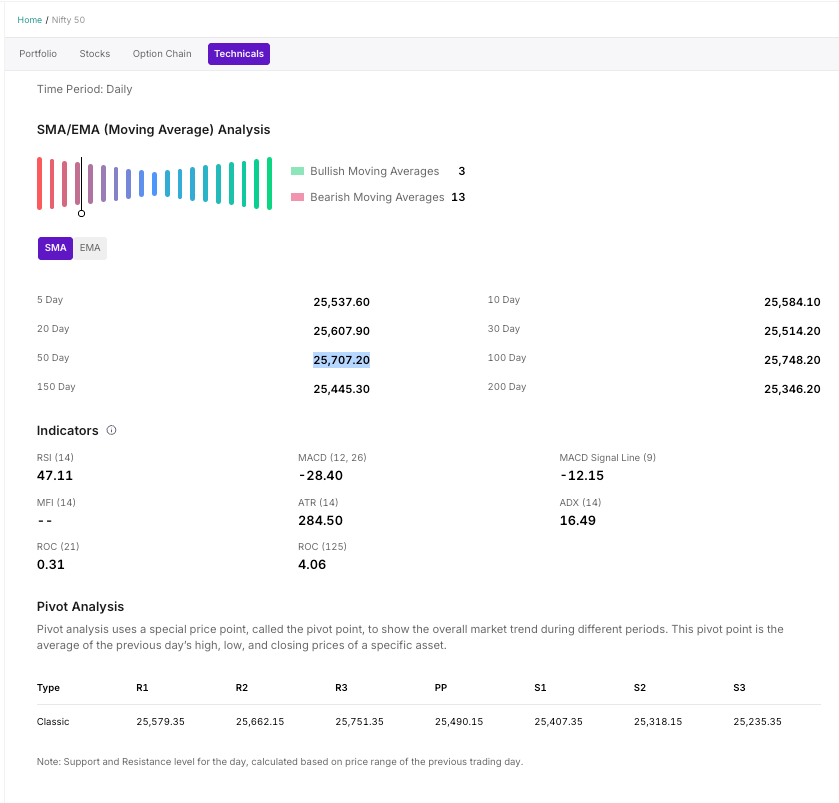839x803 pixels.
Task: Click the RSI (14) value 47.11
Action: click(55, 476)
